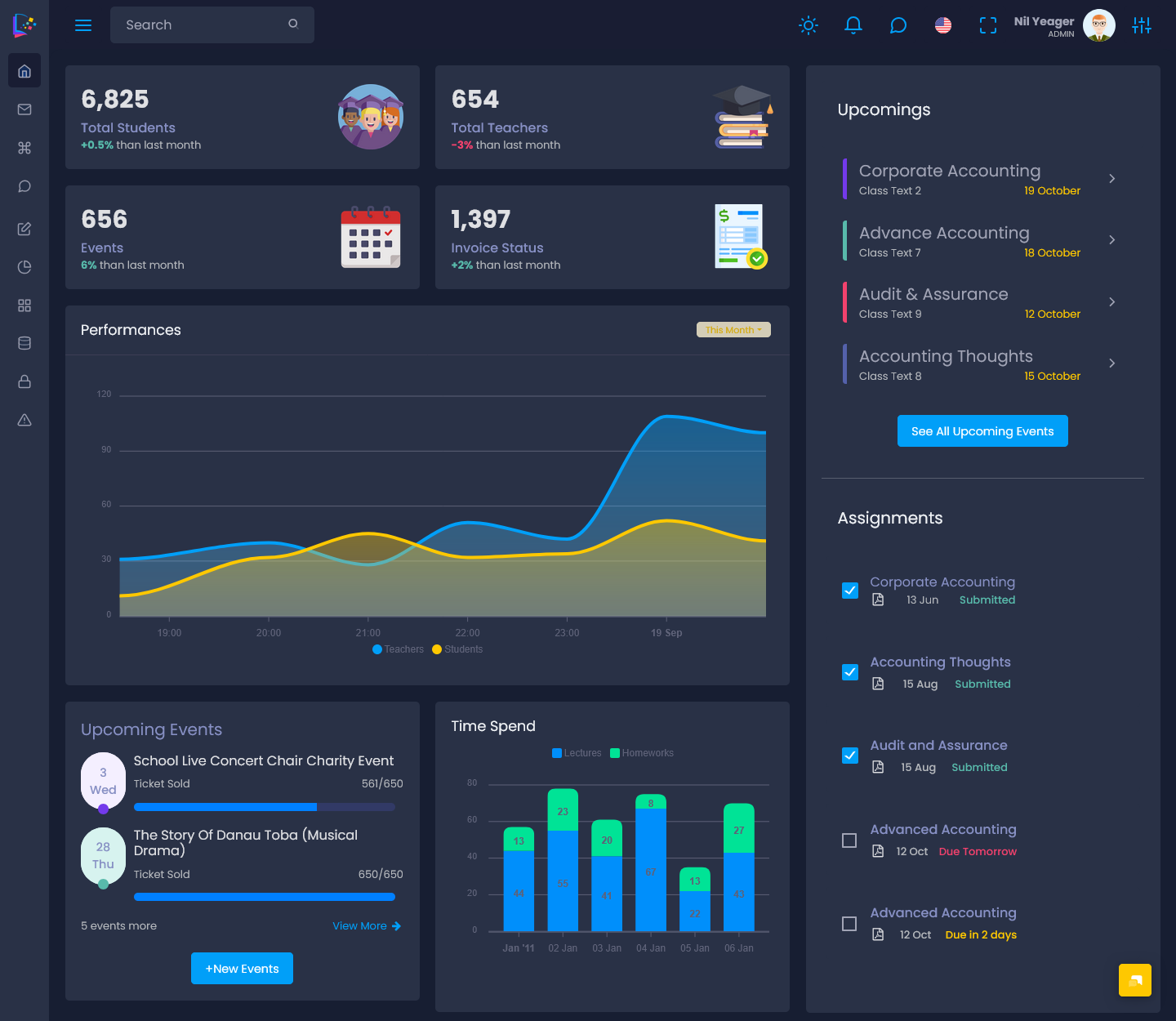
Task: Open the settings sliders icon at top right
Action: (1141, 25)
